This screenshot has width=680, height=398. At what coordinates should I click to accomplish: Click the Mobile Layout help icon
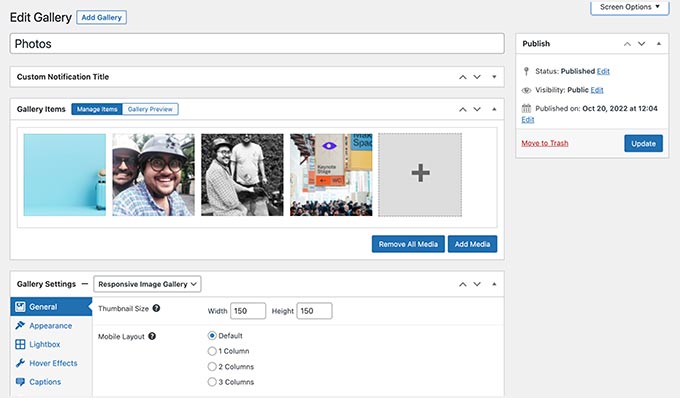coord(152,336)
